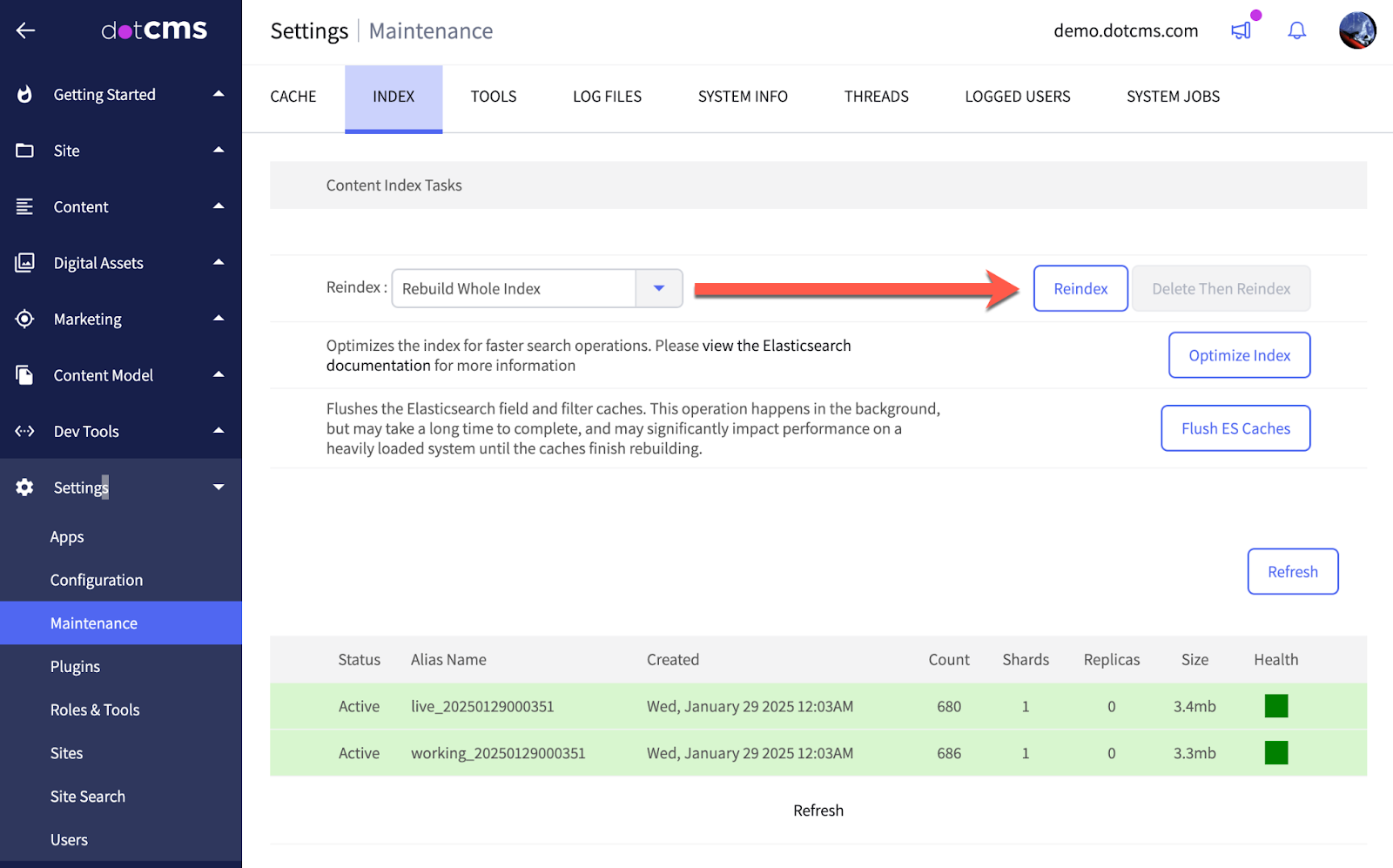Image resolution: width=1393 pixels, height=868 pixels.
Task: Click the user profile avatar
Action: pyautogui.click(x=1356, y=30)
